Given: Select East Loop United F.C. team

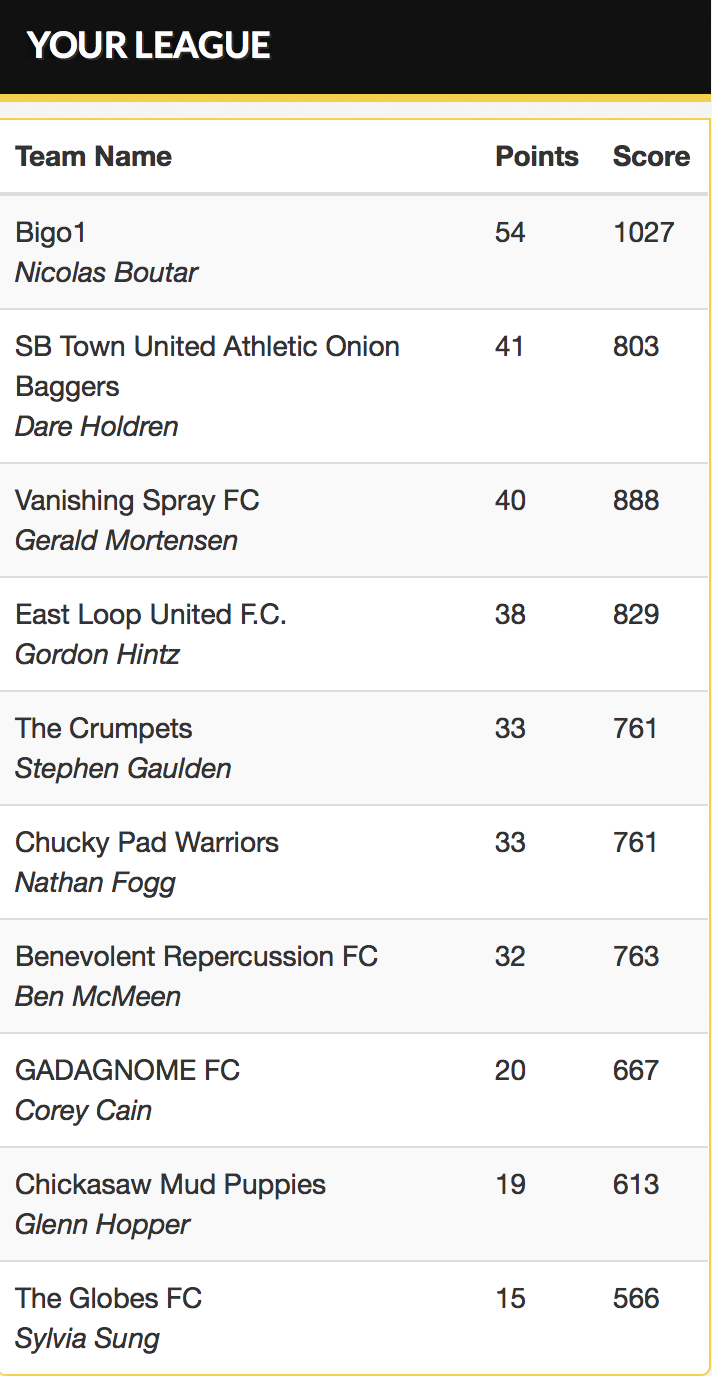Looking at the screenshot, I should pyautogui.click(x=151, y=614).
